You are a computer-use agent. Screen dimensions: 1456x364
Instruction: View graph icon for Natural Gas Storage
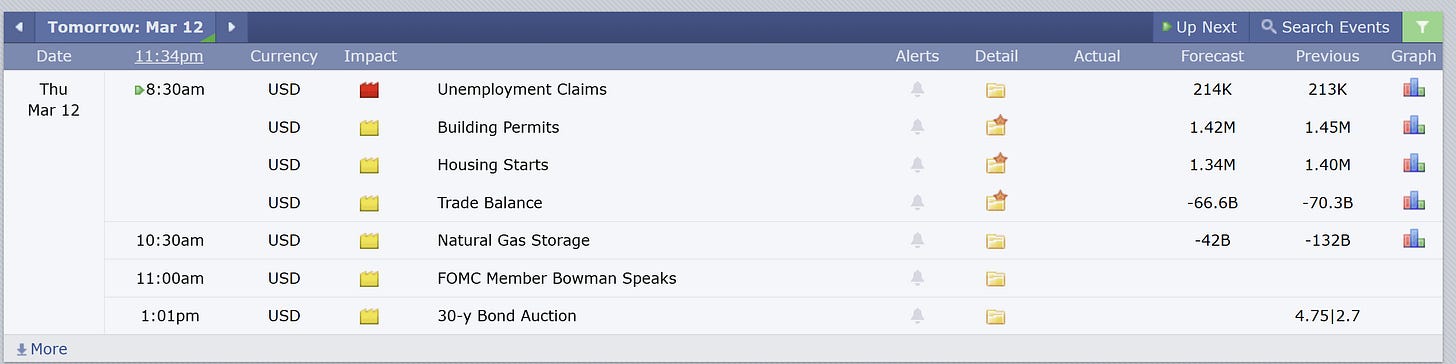1413,239
